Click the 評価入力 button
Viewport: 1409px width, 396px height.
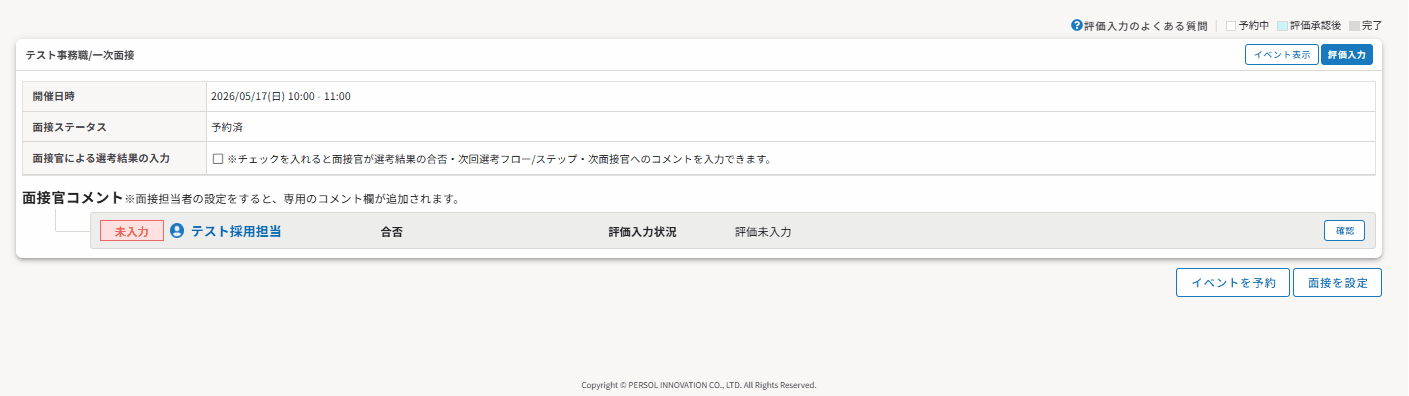(x=1347, y=55)
